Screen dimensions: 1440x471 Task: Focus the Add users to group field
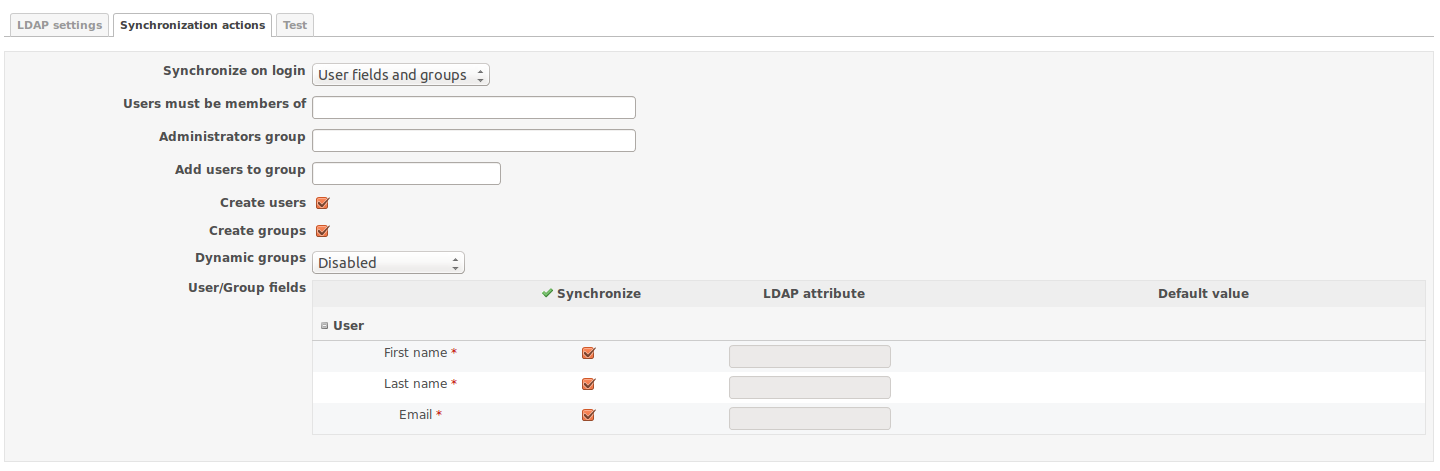coord(406,173)
